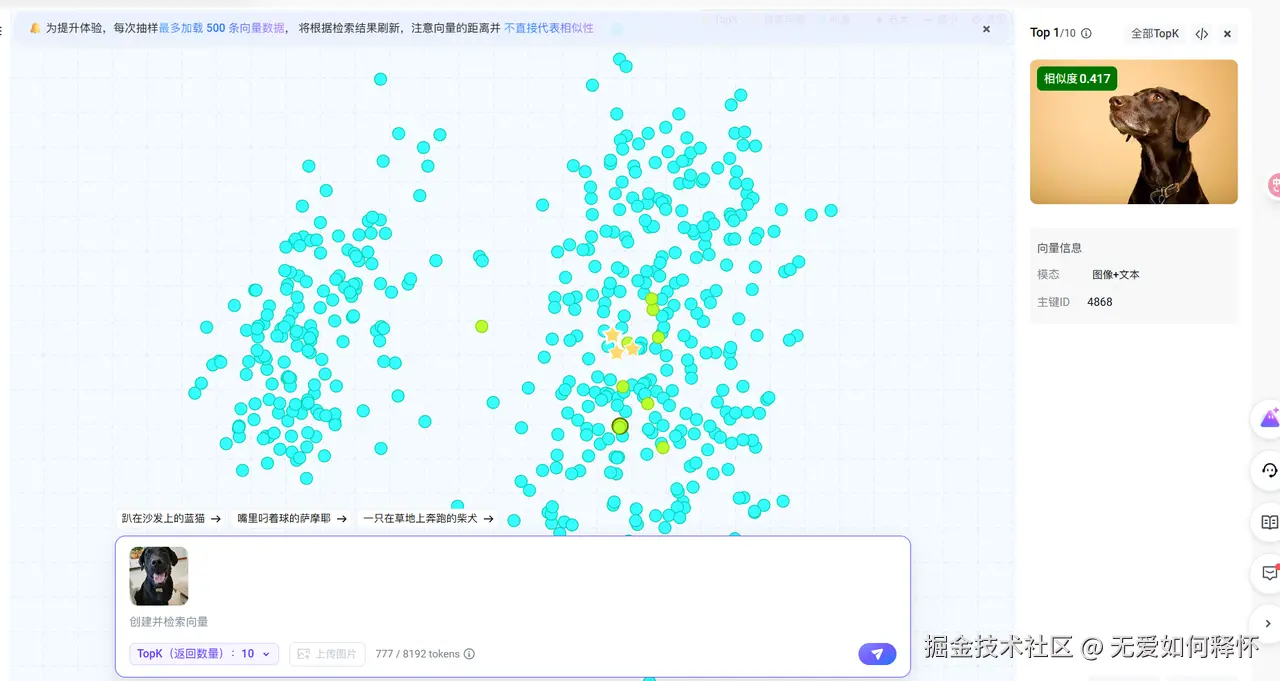Click the dark-outlined green Top 1 point

(x=620, y=426)
